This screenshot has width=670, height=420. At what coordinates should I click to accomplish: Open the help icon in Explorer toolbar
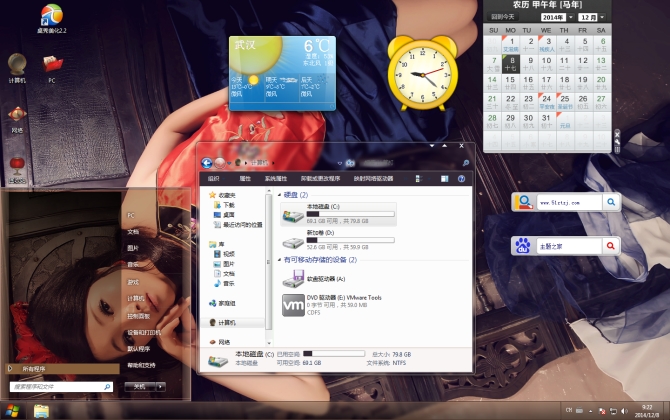(461, 179)
